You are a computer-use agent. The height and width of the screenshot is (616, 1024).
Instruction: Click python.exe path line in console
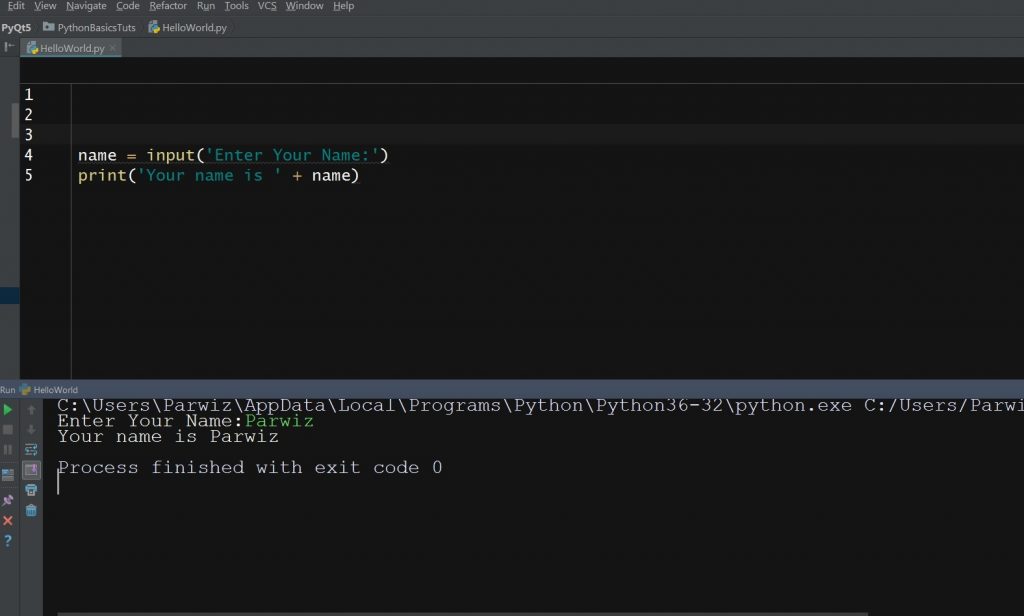[540, 405]
